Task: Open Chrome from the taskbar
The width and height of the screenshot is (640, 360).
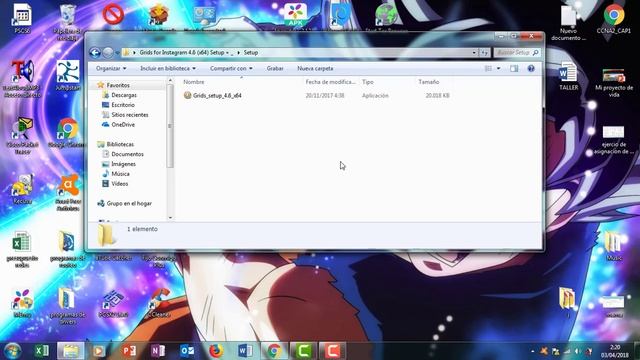Action: (274, 351)
